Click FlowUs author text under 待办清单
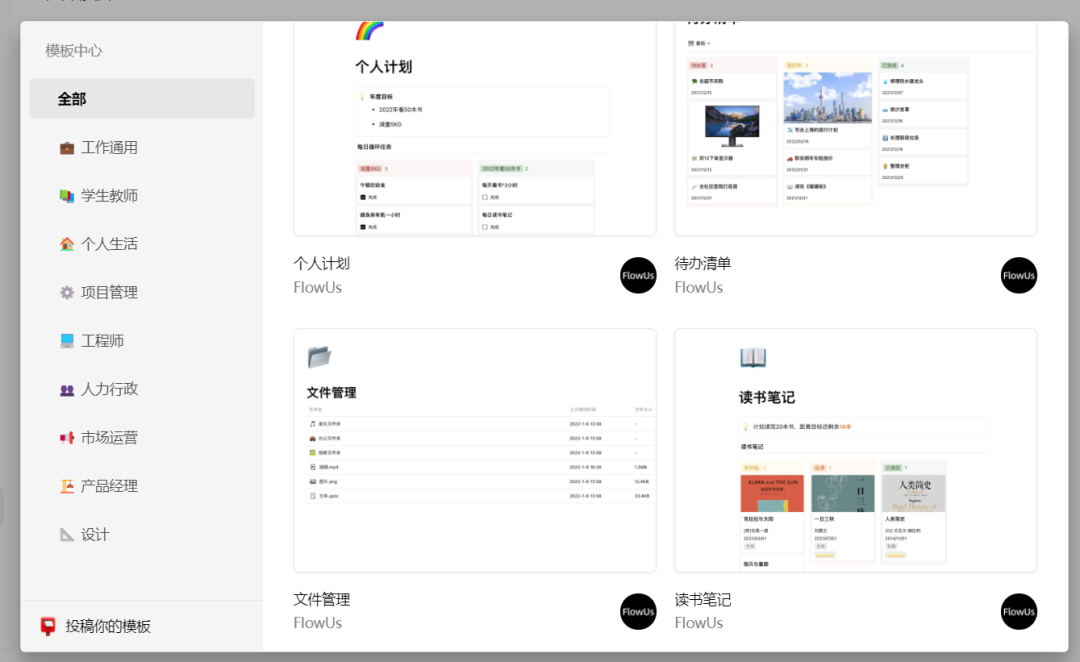 [698, 287]
